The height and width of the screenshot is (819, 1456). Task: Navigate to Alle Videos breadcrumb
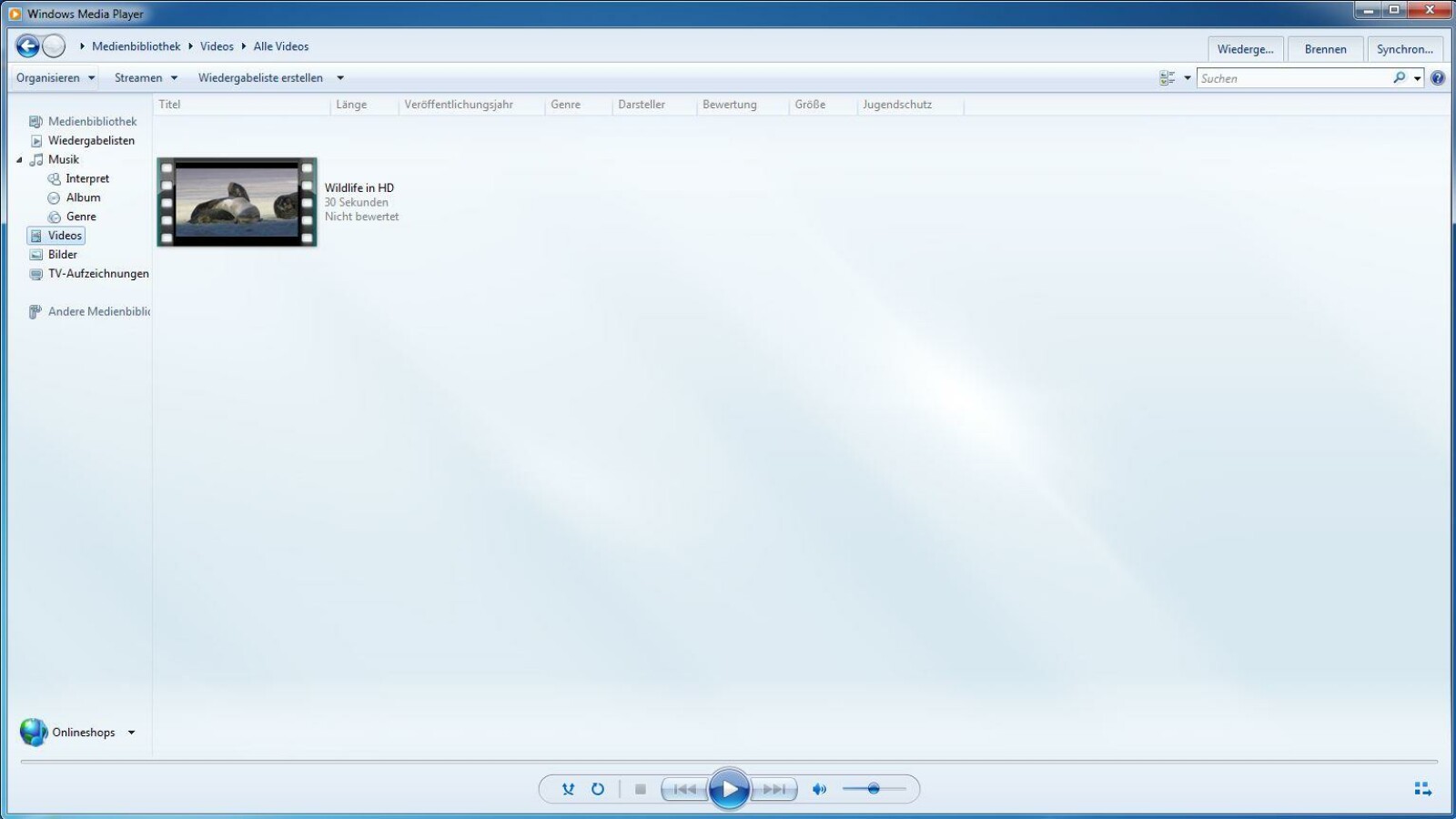coord(280,45)
